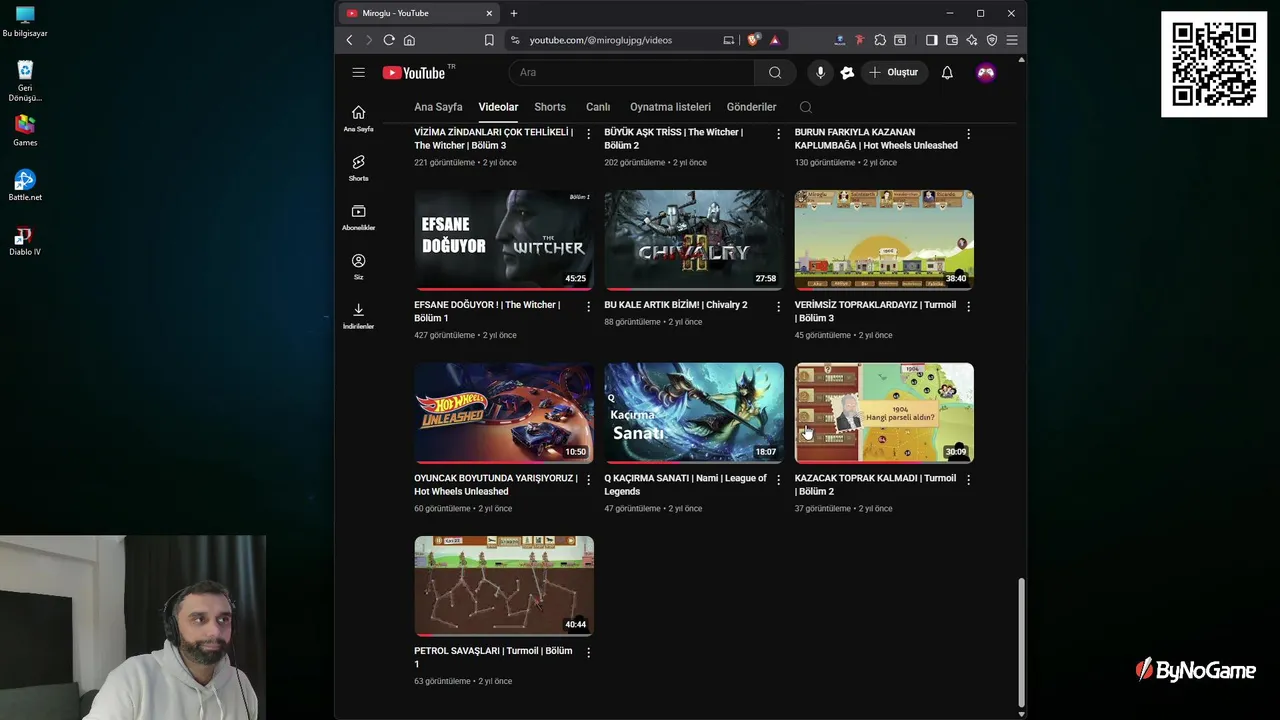Screen dimensions: 1280x720
Task: Click the Oluştur create button
Action: point(893,72)
